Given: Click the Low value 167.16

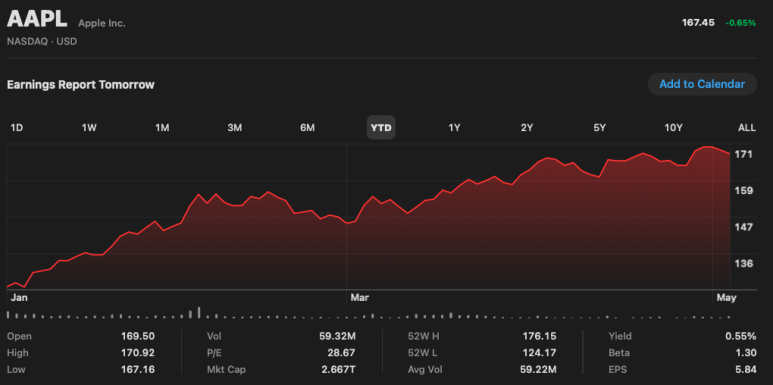Looking at the screenshot, I should click(x=138, y=369).
